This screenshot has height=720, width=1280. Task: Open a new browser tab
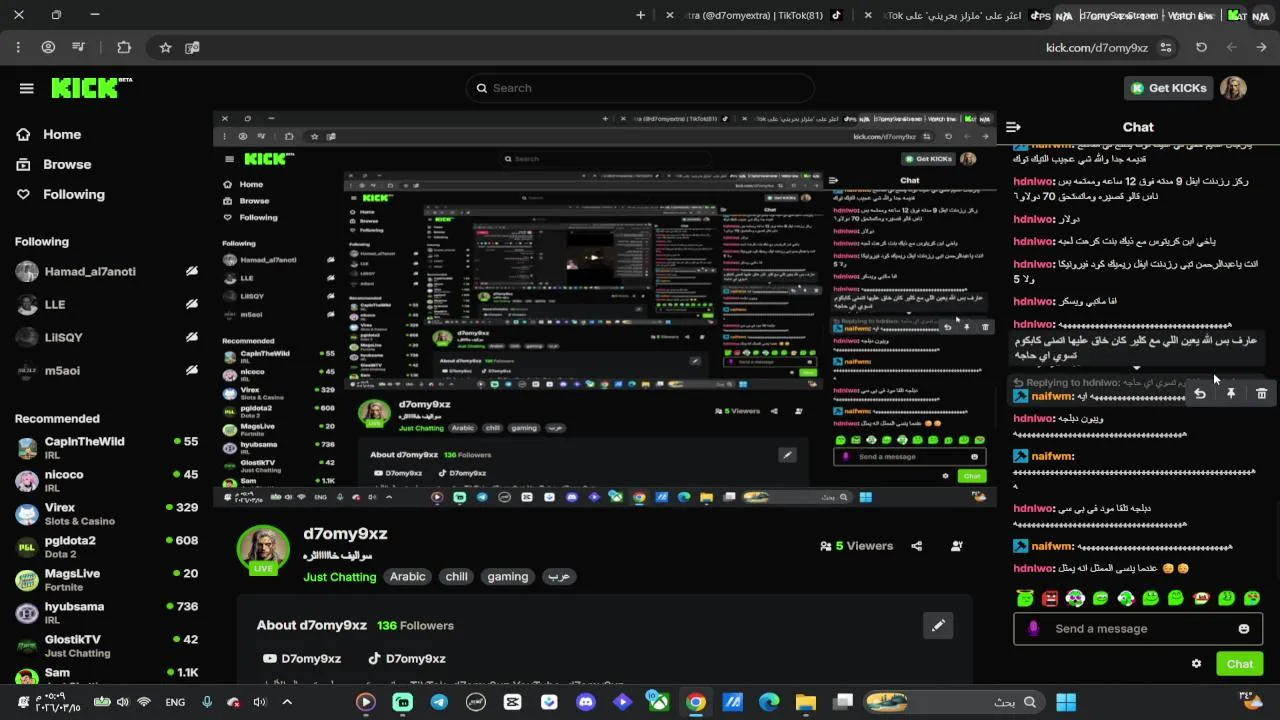click(x=640, y=15)
